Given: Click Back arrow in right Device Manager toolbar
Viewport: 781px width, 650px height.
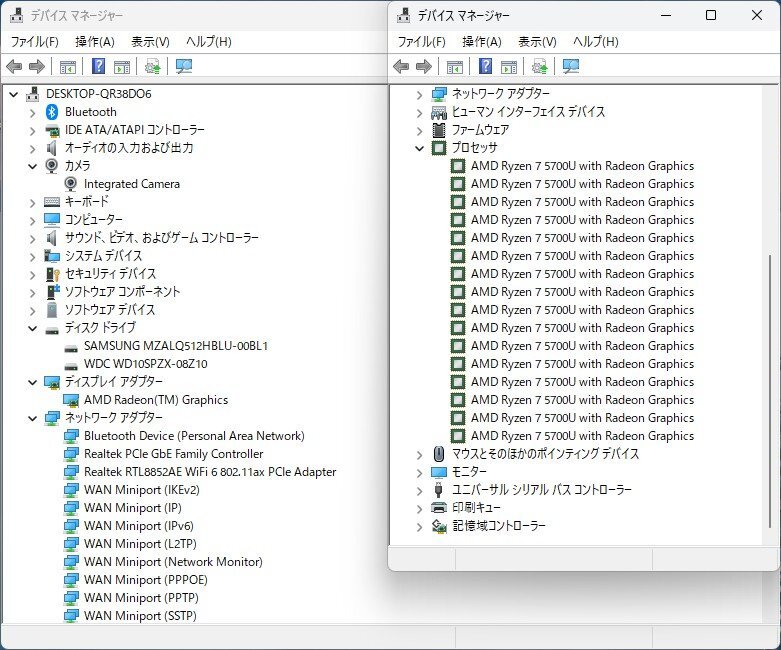Looking at the screenshot, I should pyautogui.click(x=401, y=66).
